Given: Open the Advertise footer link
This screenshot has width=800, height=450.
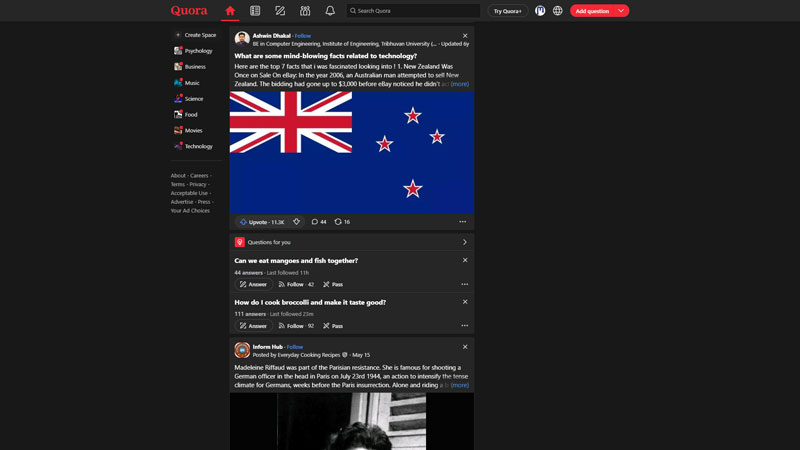Looking at the screenshot, I should 182,202.
